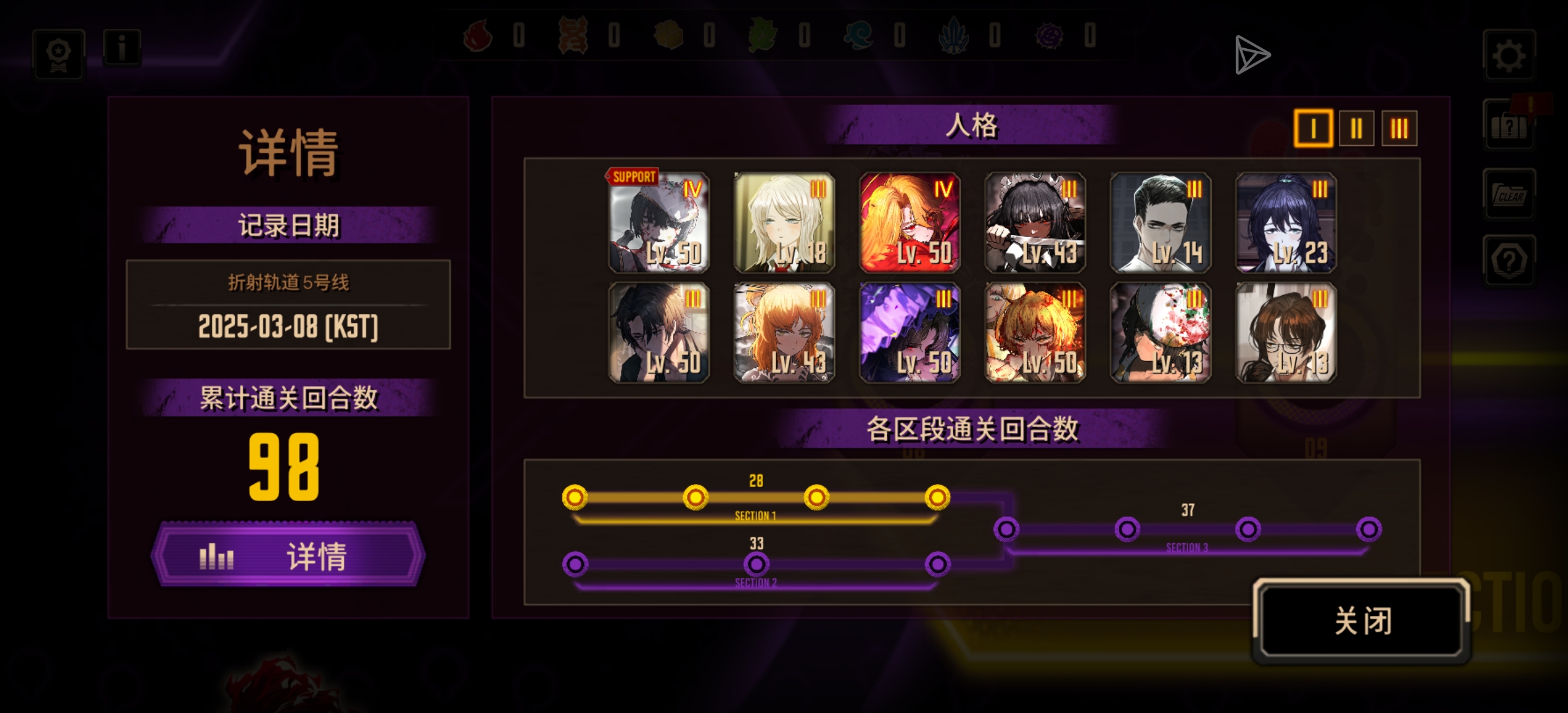This screenshot has height=713, width=1568.
Task: Open the CLEAR folder icon
Action: click(x=1509, y=194)
